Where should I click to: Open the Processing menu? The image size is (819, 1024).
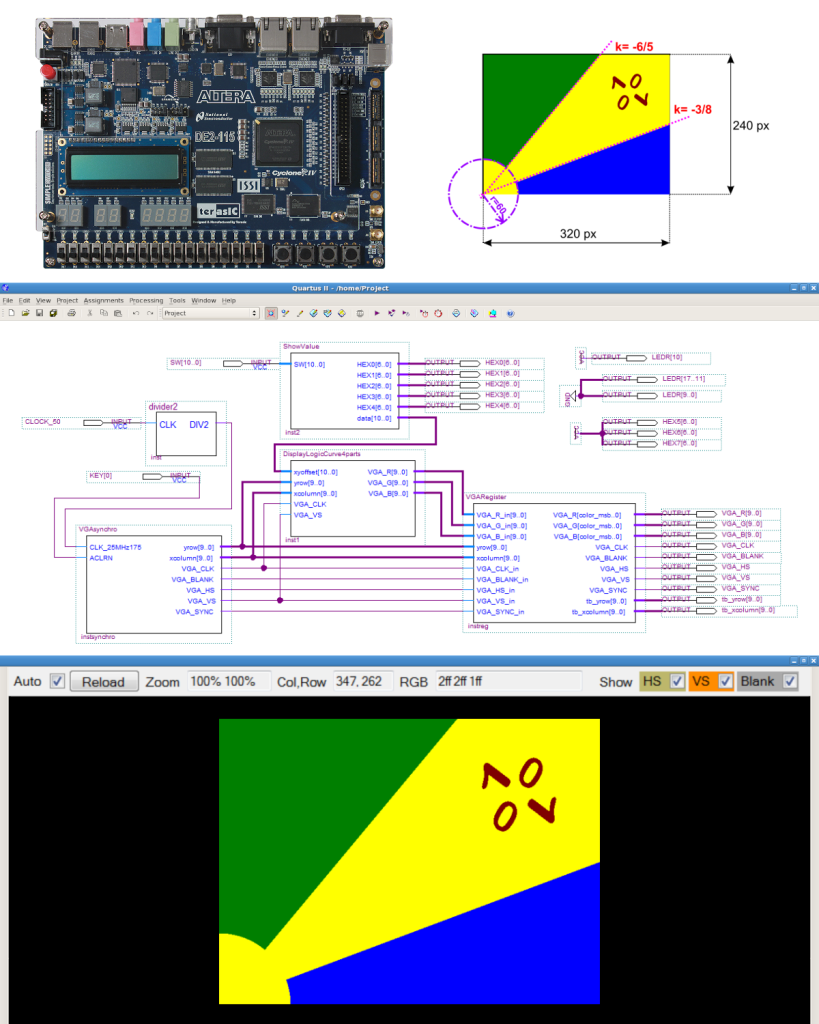point(146,300)
